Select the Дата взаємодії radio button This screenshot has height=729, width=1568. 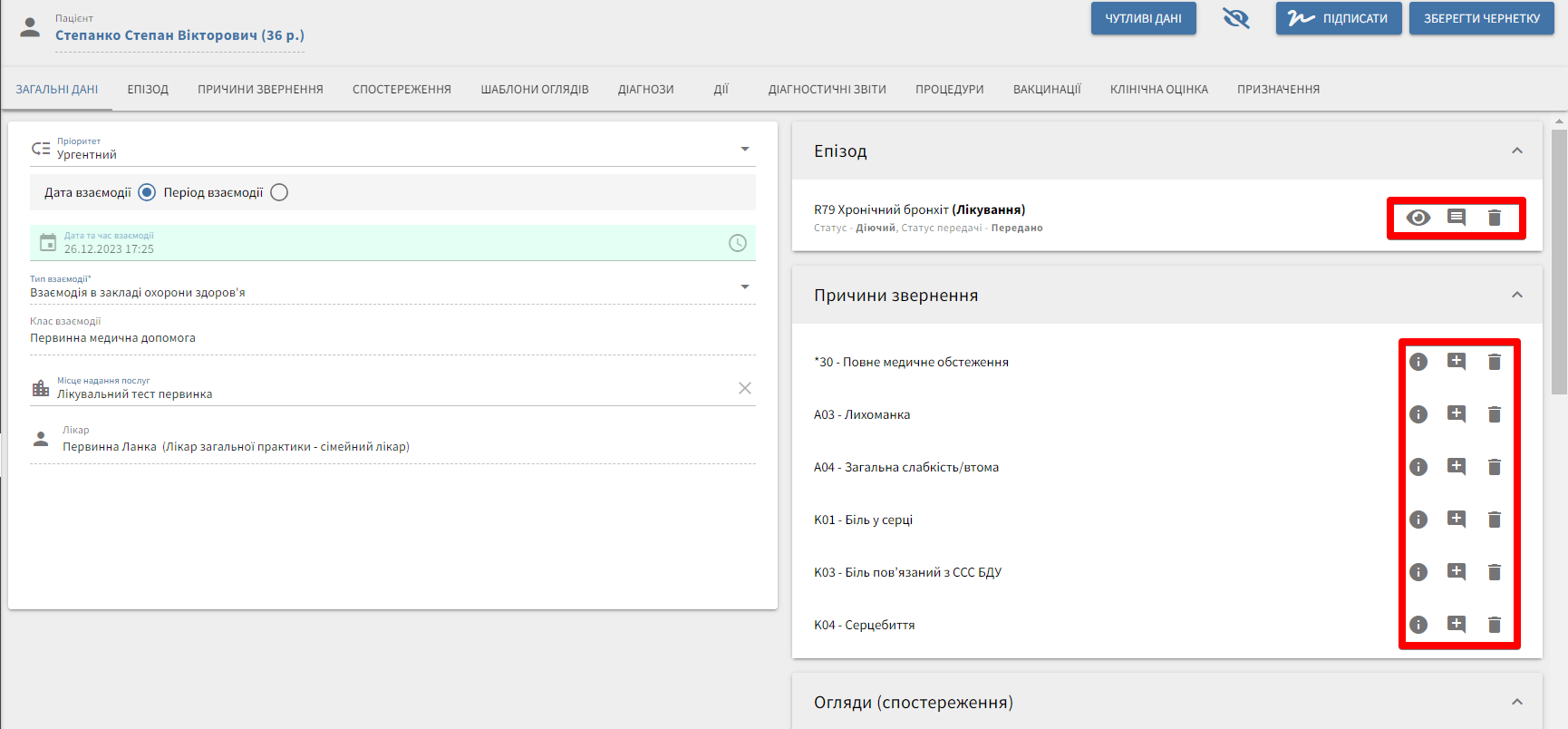(147, 192)
